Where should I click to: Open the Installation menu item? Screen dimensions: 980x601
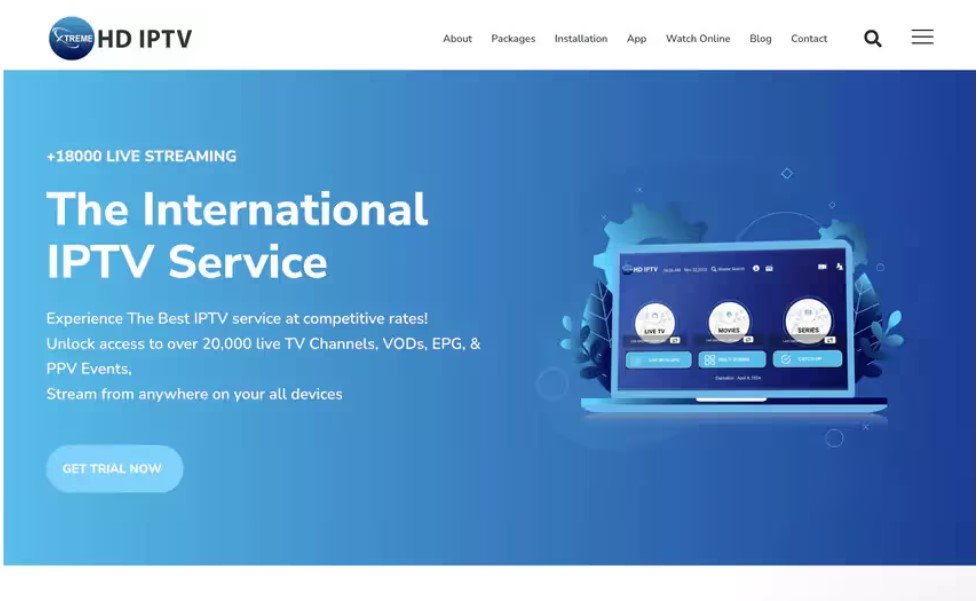(581, 39)
